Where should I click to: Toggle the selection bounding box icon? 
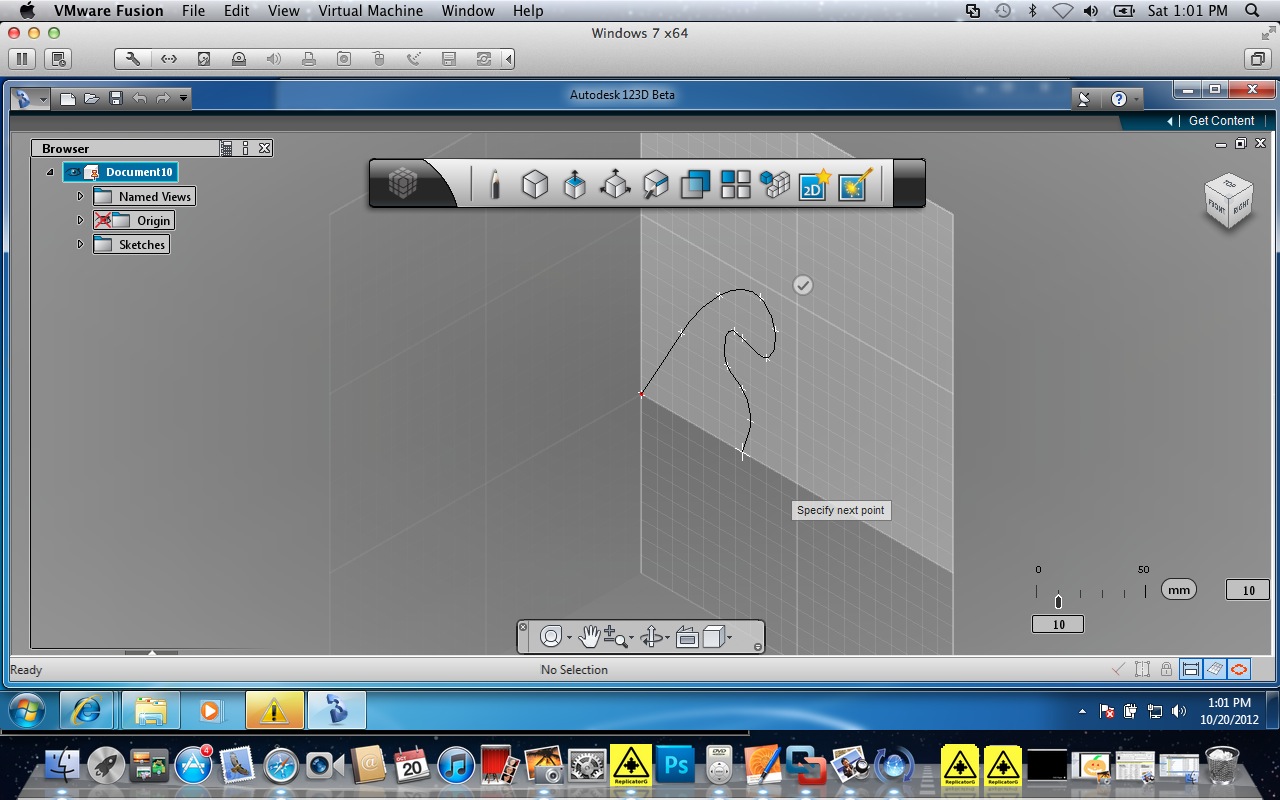(x=1142, y=669)
